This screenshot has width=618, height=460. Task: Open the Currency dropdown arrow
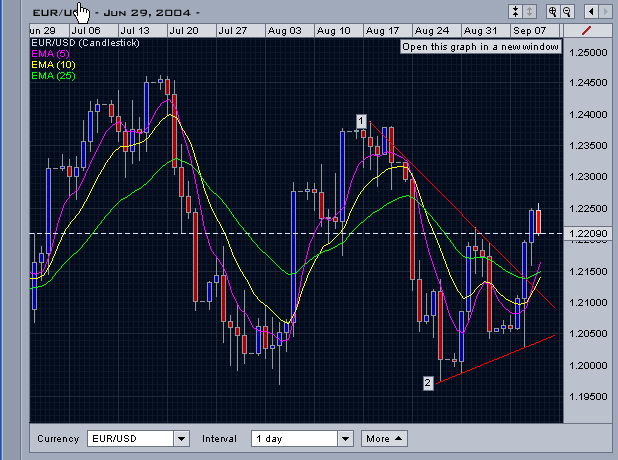point(181,439)
